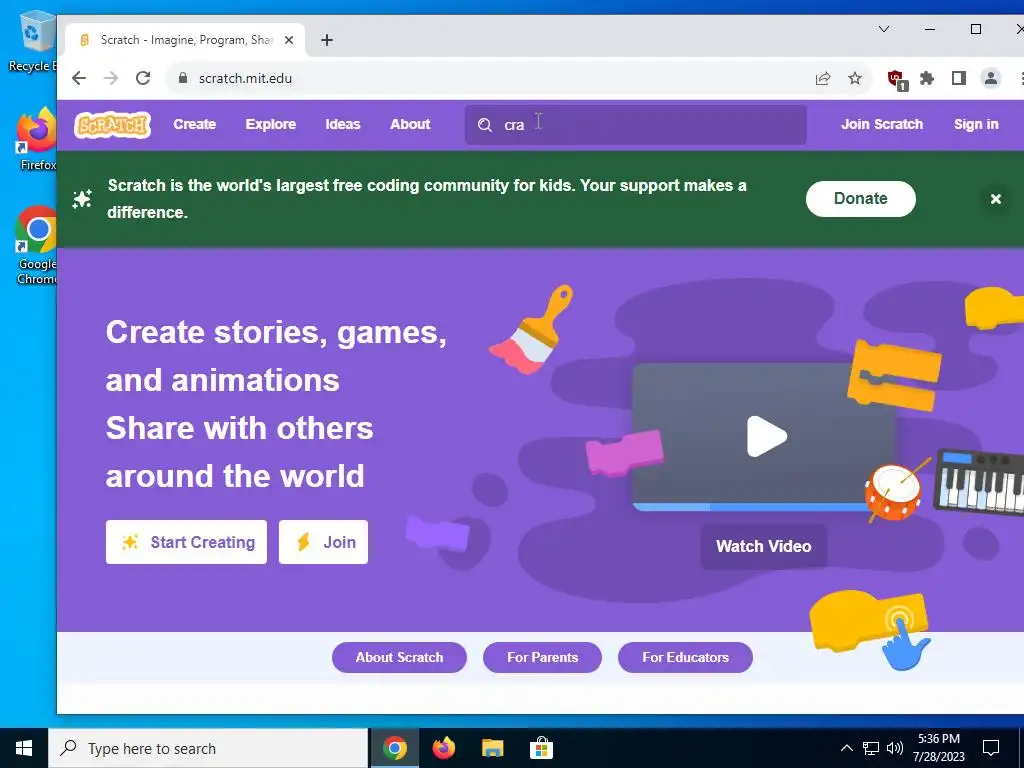Launch Firefox from the taskbar
This screenshot has width=1024, height=768.
pos(444,748)
